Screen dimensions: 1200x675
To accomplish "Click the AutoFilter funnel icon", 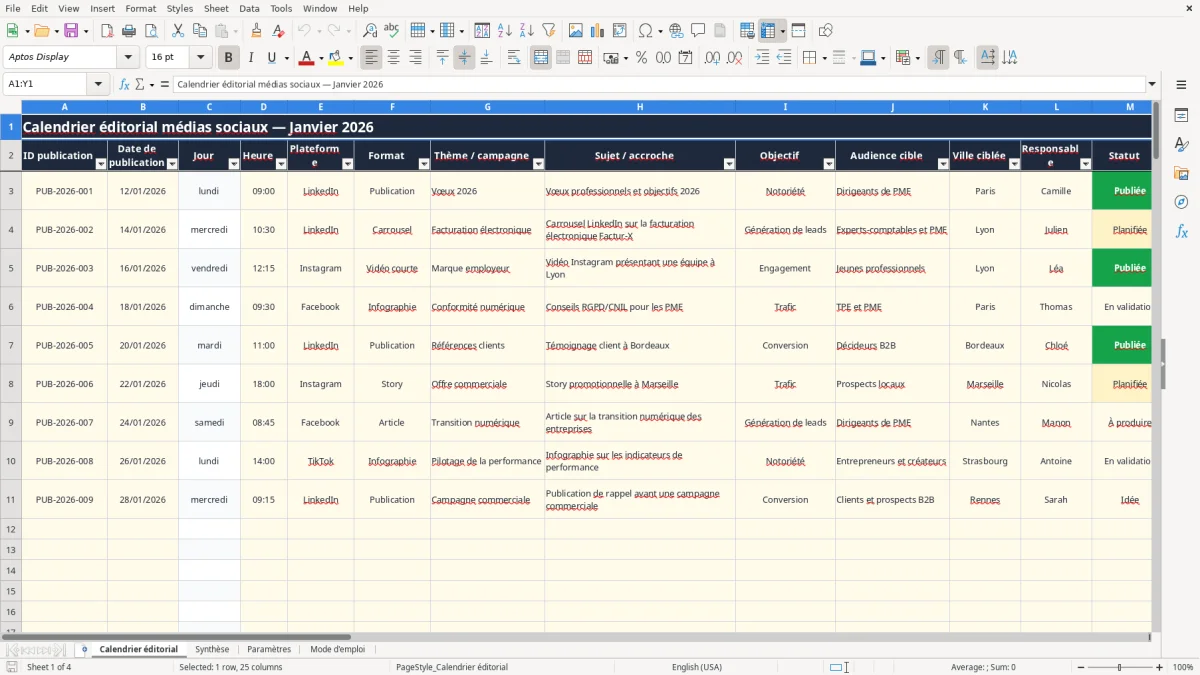I will (x=549, y=31).
